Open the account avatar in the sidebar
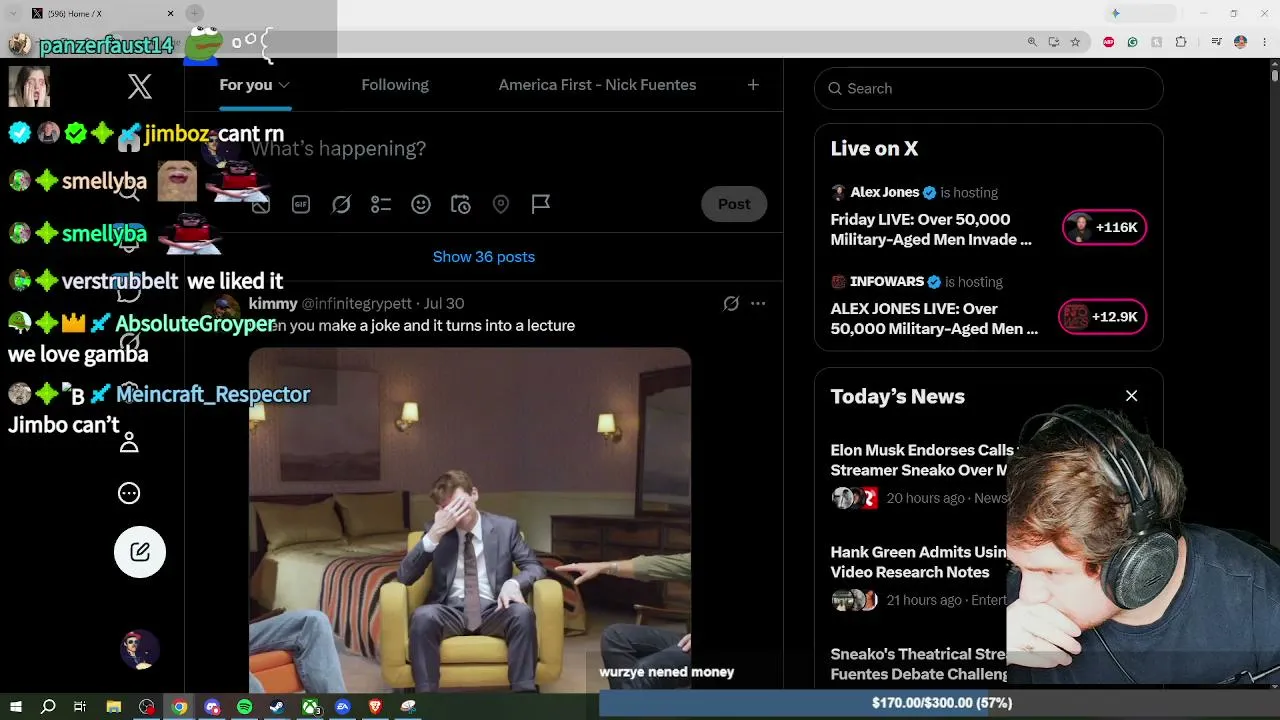This screenshot has width=1280, height=720. [140, 650]
